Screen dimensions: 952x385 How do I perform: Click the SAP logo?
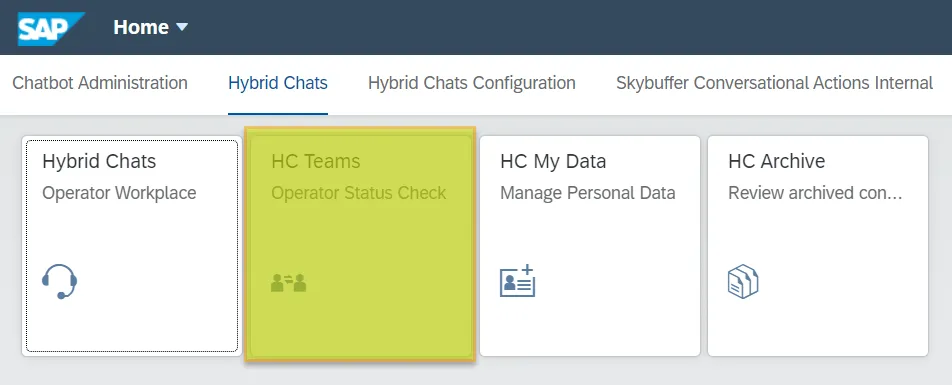click(51, 29)
